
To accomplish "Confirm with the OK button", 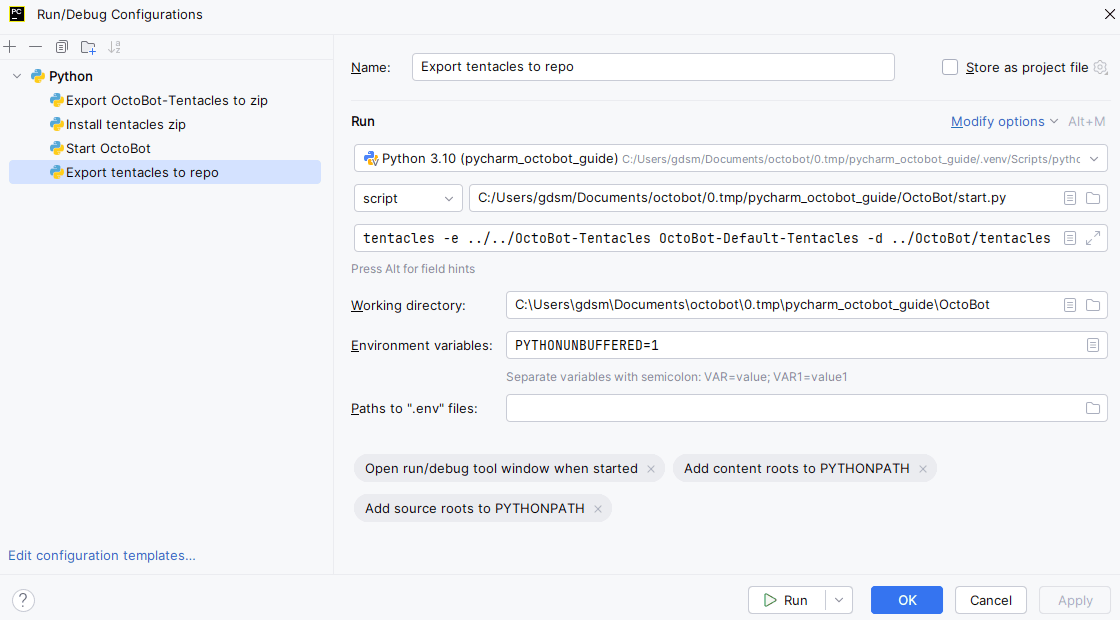I will pos(907,600).
